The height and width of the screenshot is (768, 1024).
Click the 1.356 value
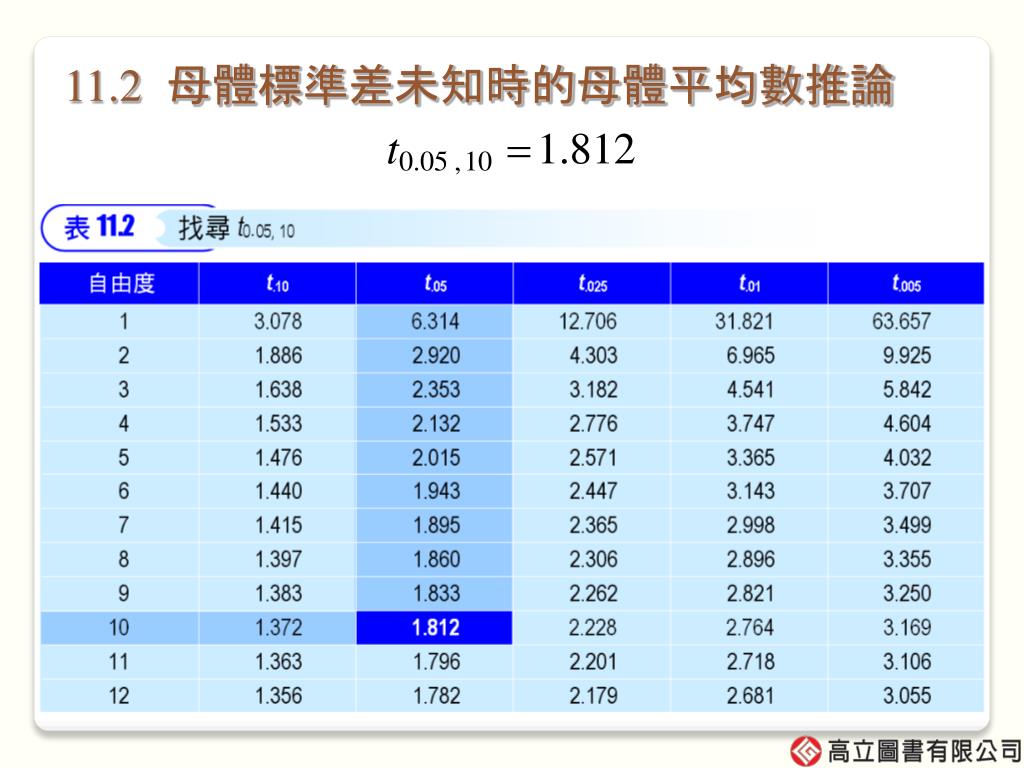pyautogui.click(x=278, y=696)
